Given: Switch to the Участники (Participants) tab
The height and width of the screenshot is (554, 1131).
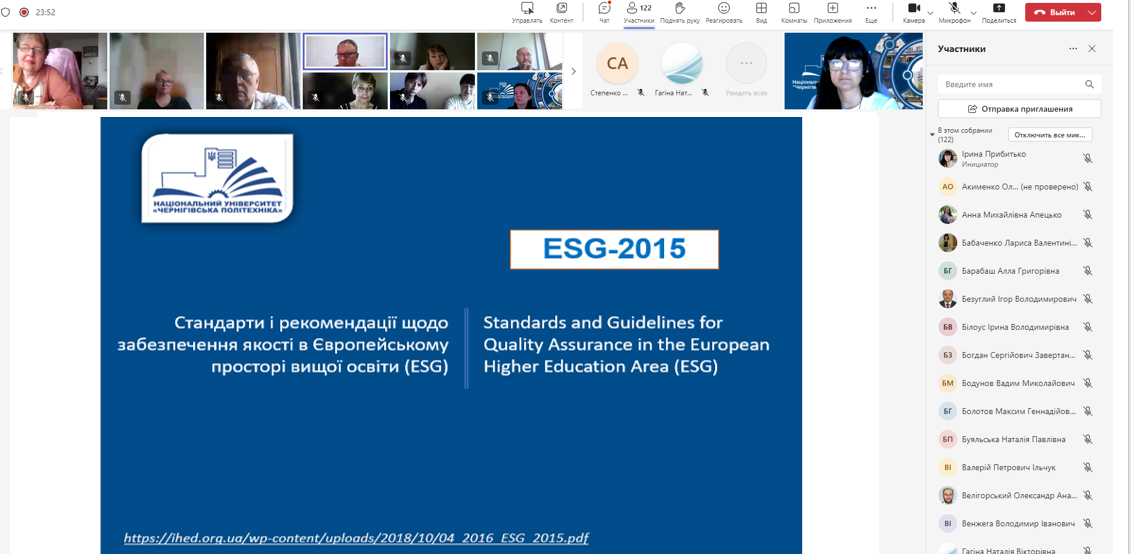Looking at the screenshot, I should [639, 12].
